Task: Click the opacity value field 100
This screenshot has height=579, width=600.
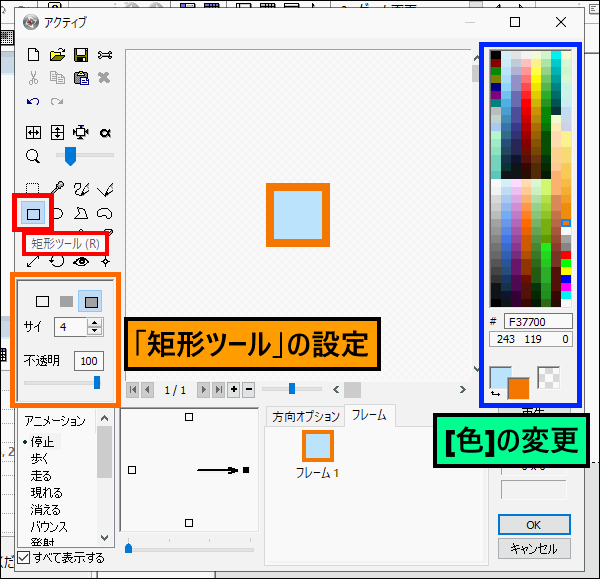Action: 89,361
